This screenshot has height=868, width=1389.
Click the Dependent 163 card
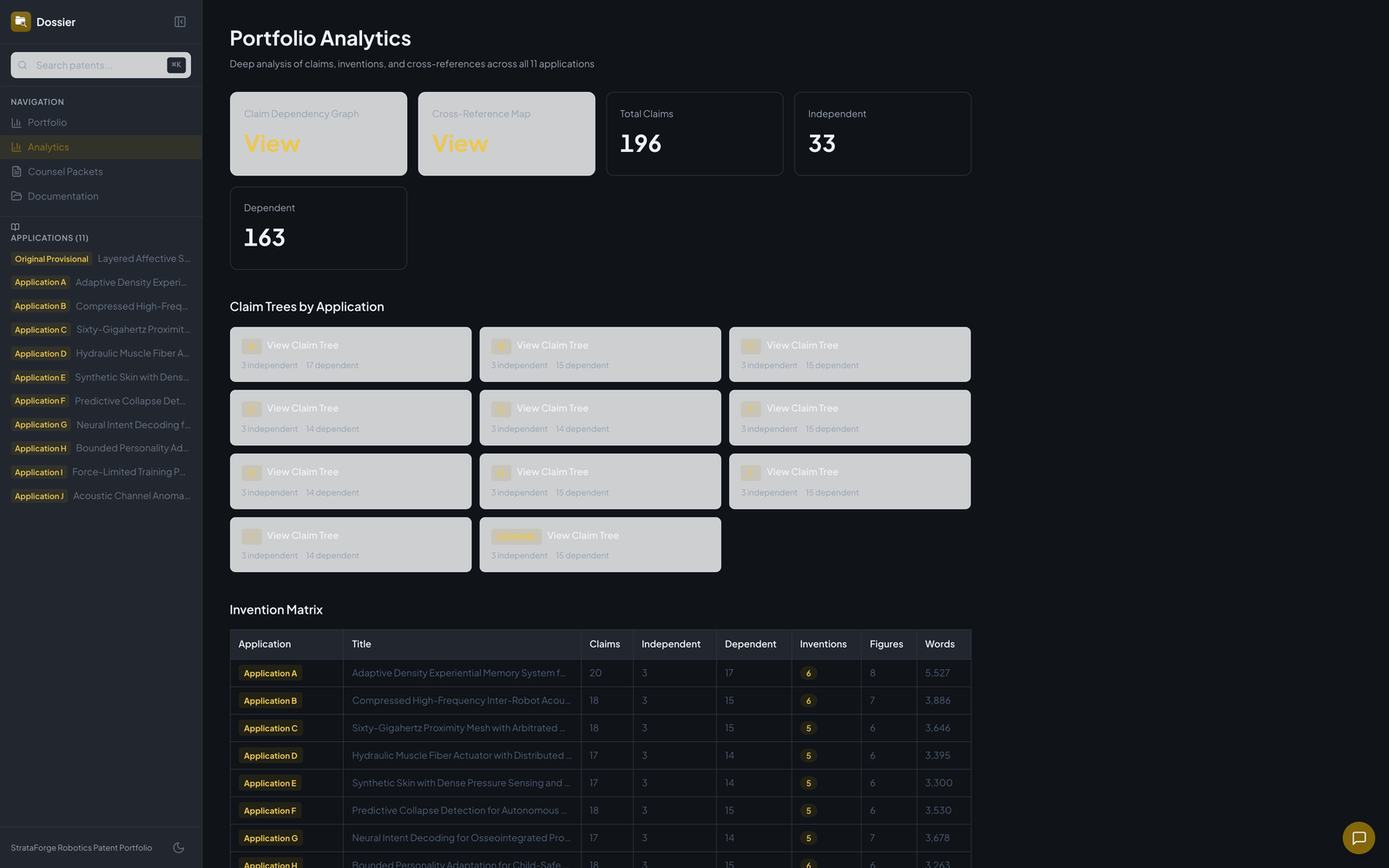(x=319, y=228)
